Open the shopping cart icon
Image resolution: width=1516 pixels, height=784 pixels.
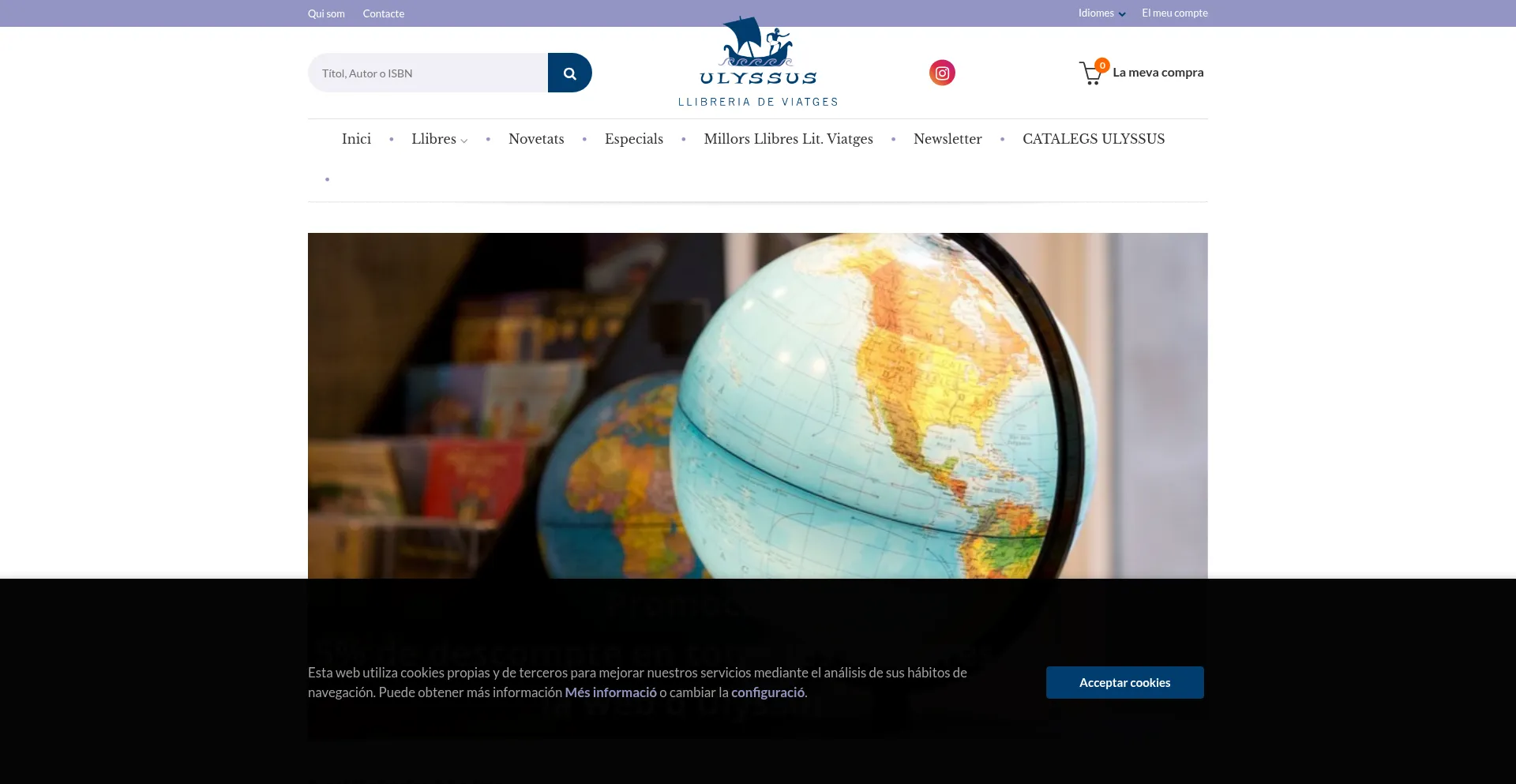pyautogui.click(x=1093, y=72)
